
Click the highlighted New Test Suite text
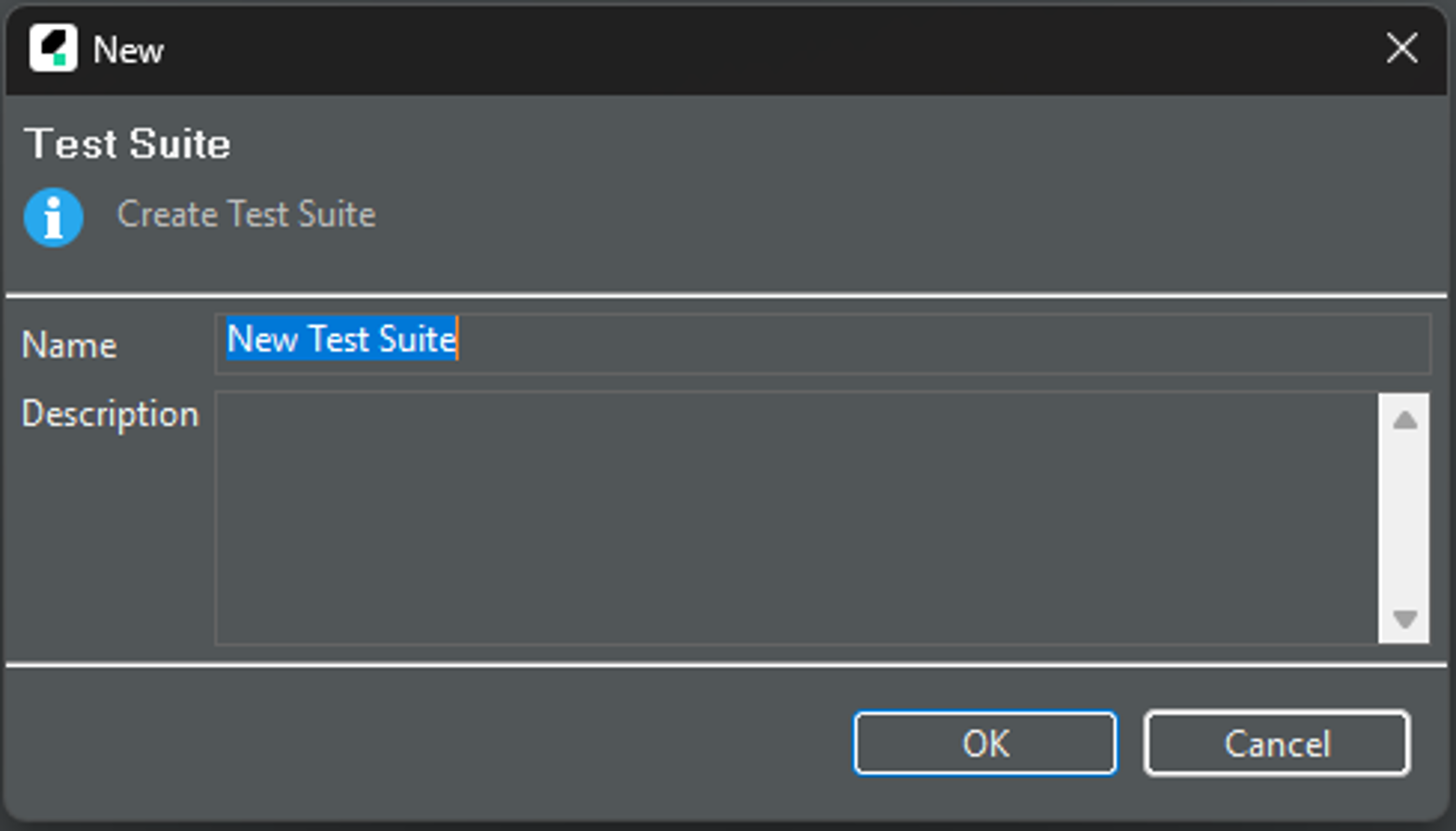[341, 338]
